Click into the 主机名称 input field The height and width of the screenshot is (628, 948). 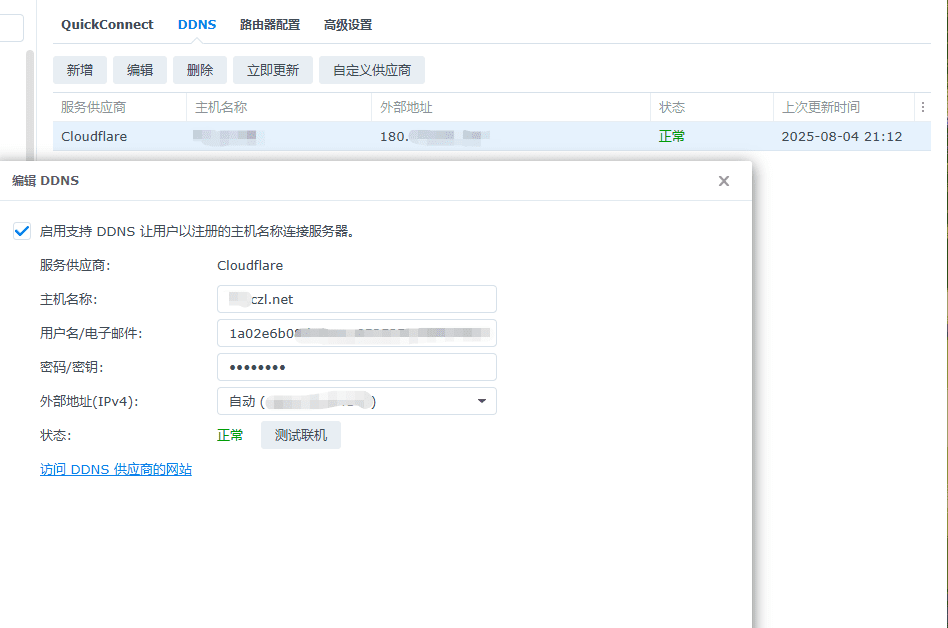tap(356, 299)
